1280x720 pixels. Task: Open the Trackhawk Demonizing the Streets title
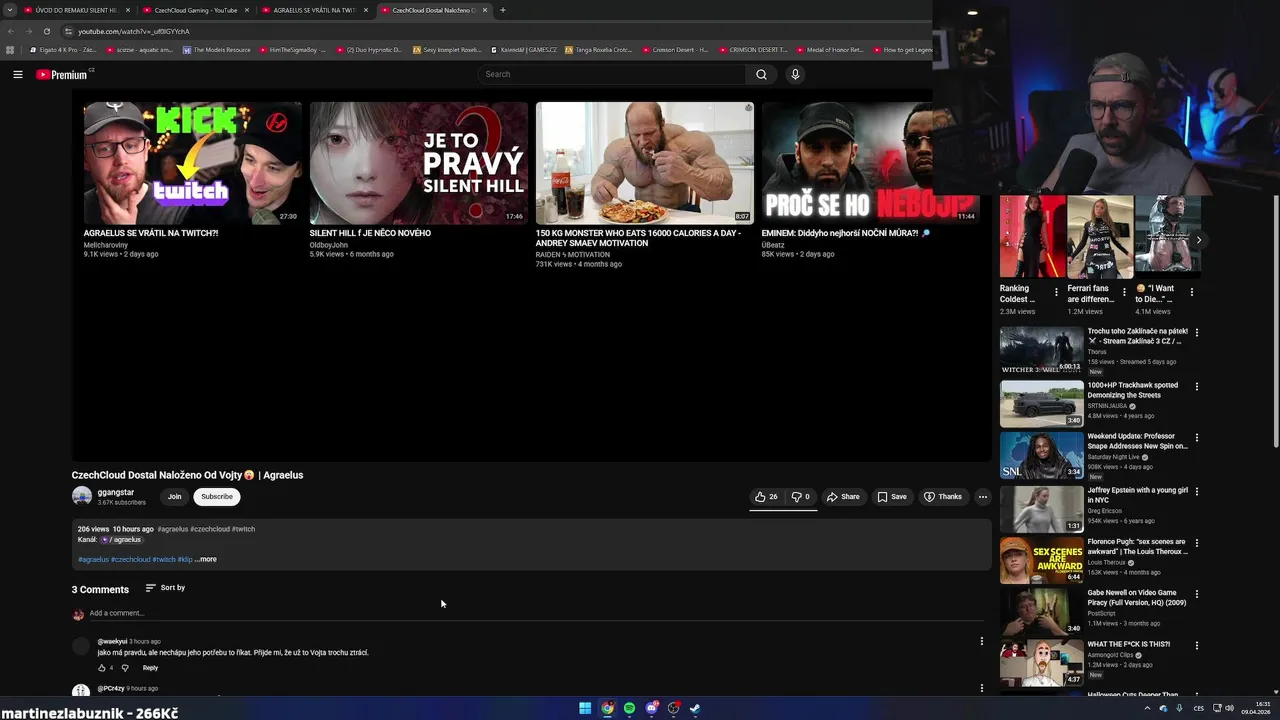pos(1133,390)
